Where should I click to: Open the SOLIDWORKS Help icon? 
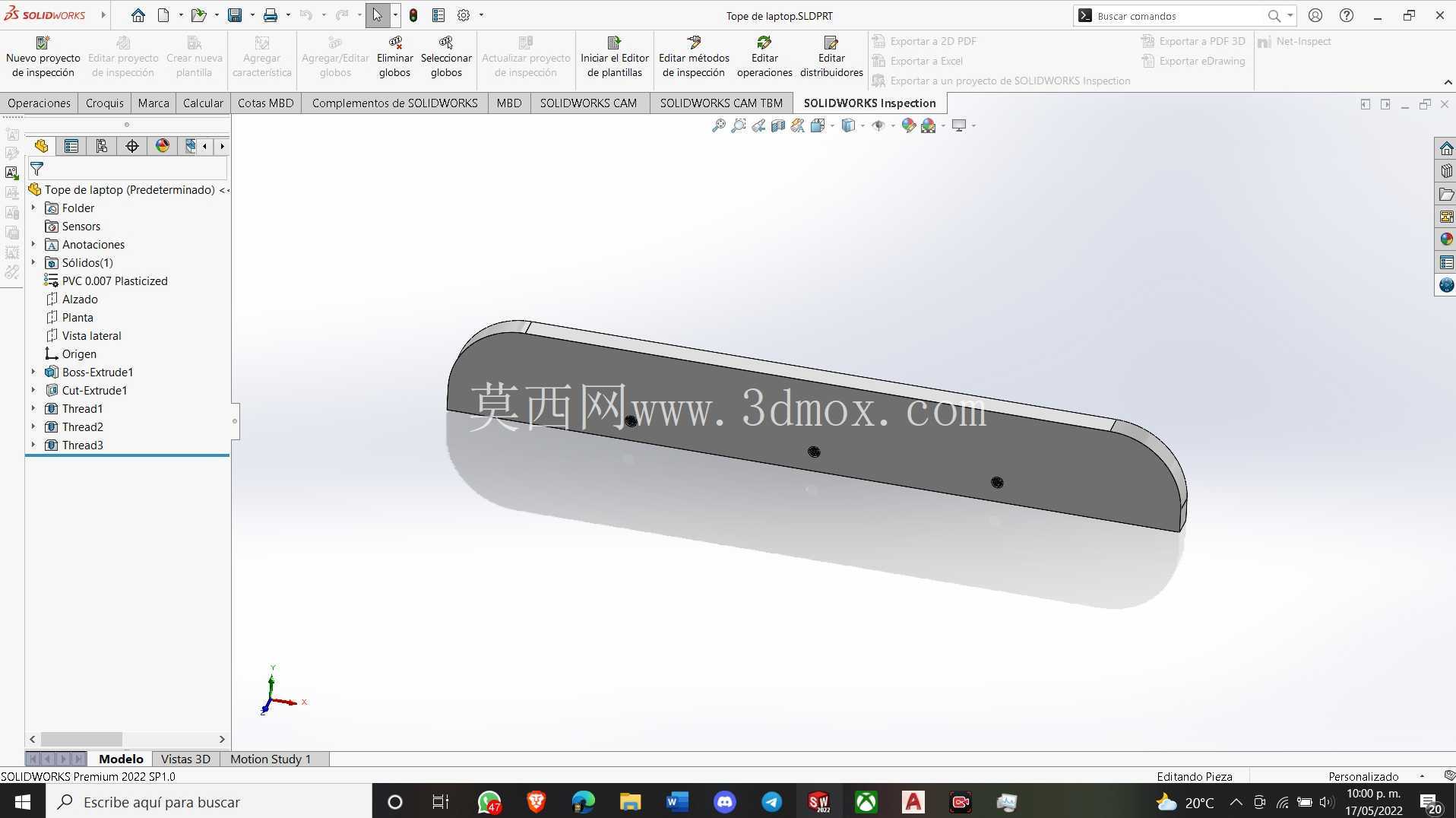pyautogui.click(x=1346, y=15)
